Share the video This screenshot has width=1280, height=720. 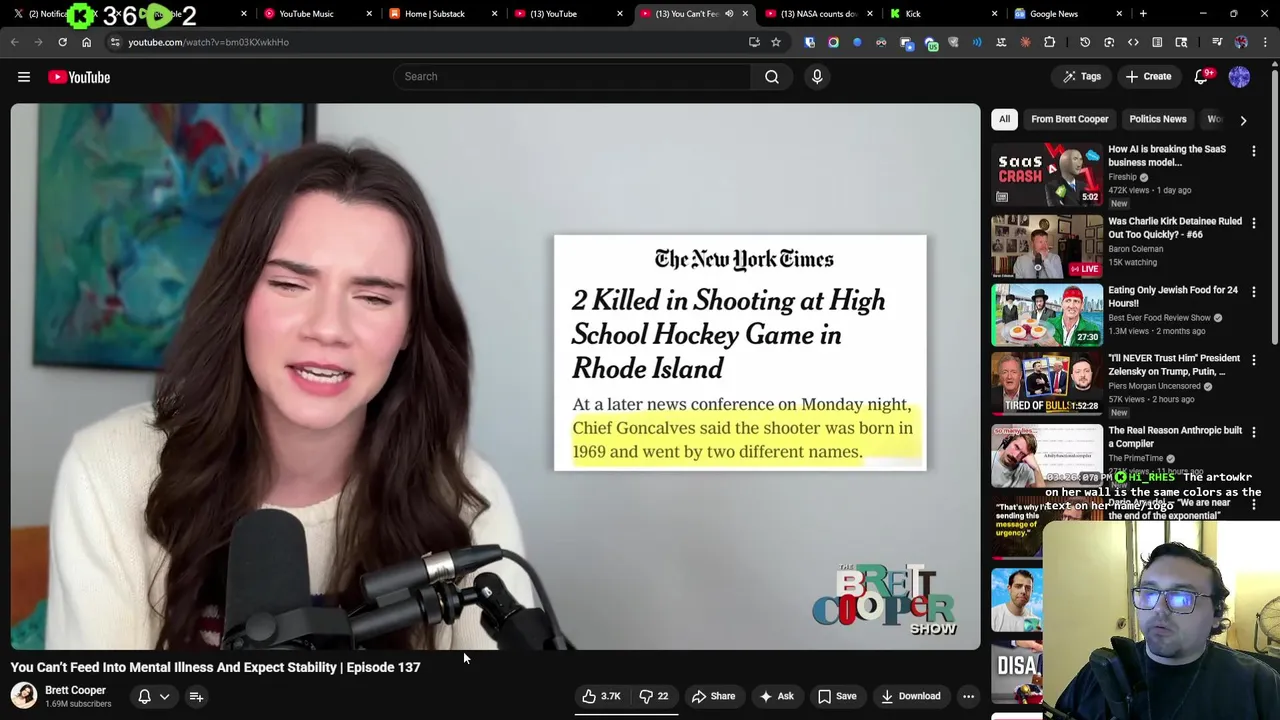[x=713, y=697]
